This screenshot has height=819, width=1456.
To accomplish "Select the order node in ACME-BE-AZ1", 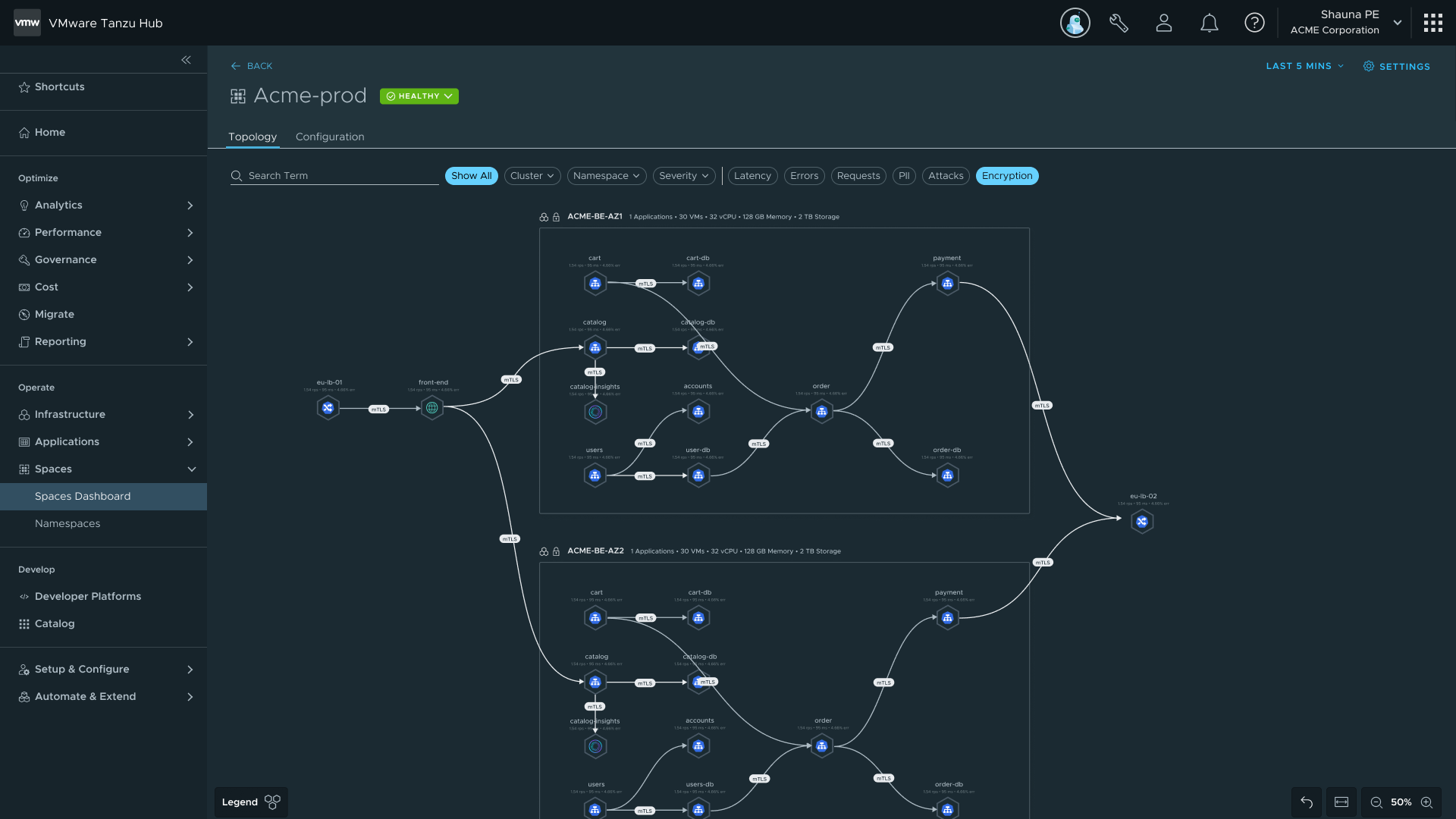I will [822, 412].
